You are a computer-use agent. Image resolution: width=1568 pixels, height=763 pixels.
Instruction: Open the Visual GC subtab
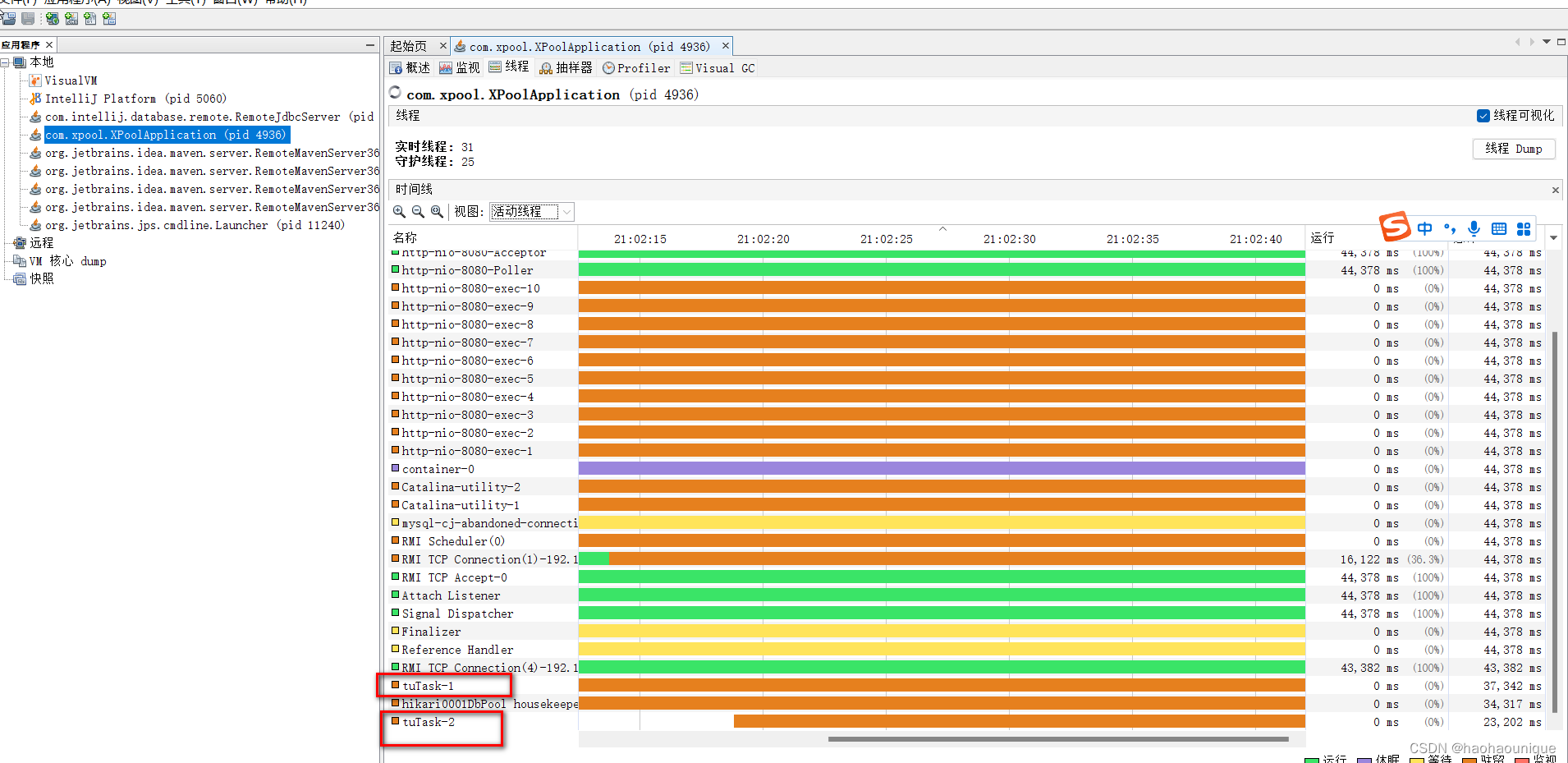[718, 68]
